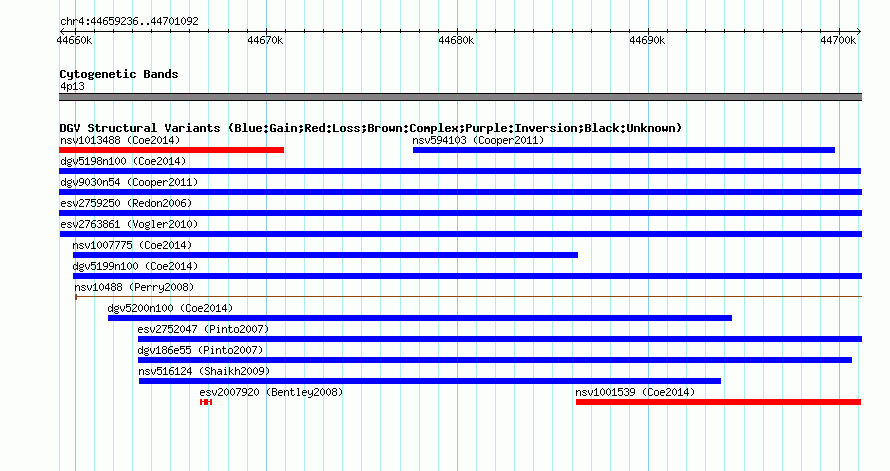890x471 pixels.
Task: Click the esv2759250 (Redon2006) label
Action: 126,203
